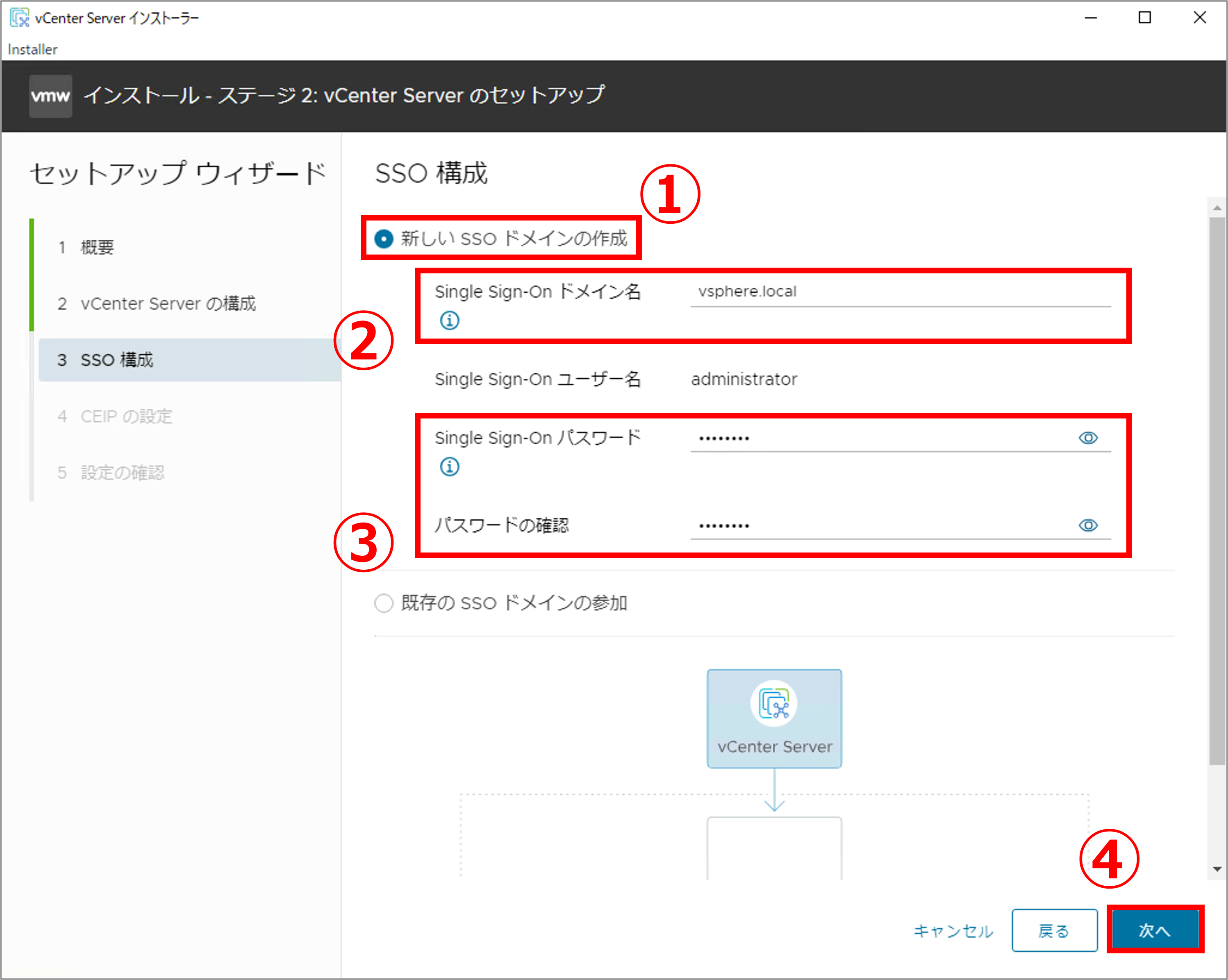Screen dimensions: 1228x980
Task: Click the Single Sign-On domain name field
Action: click(901, 291)
